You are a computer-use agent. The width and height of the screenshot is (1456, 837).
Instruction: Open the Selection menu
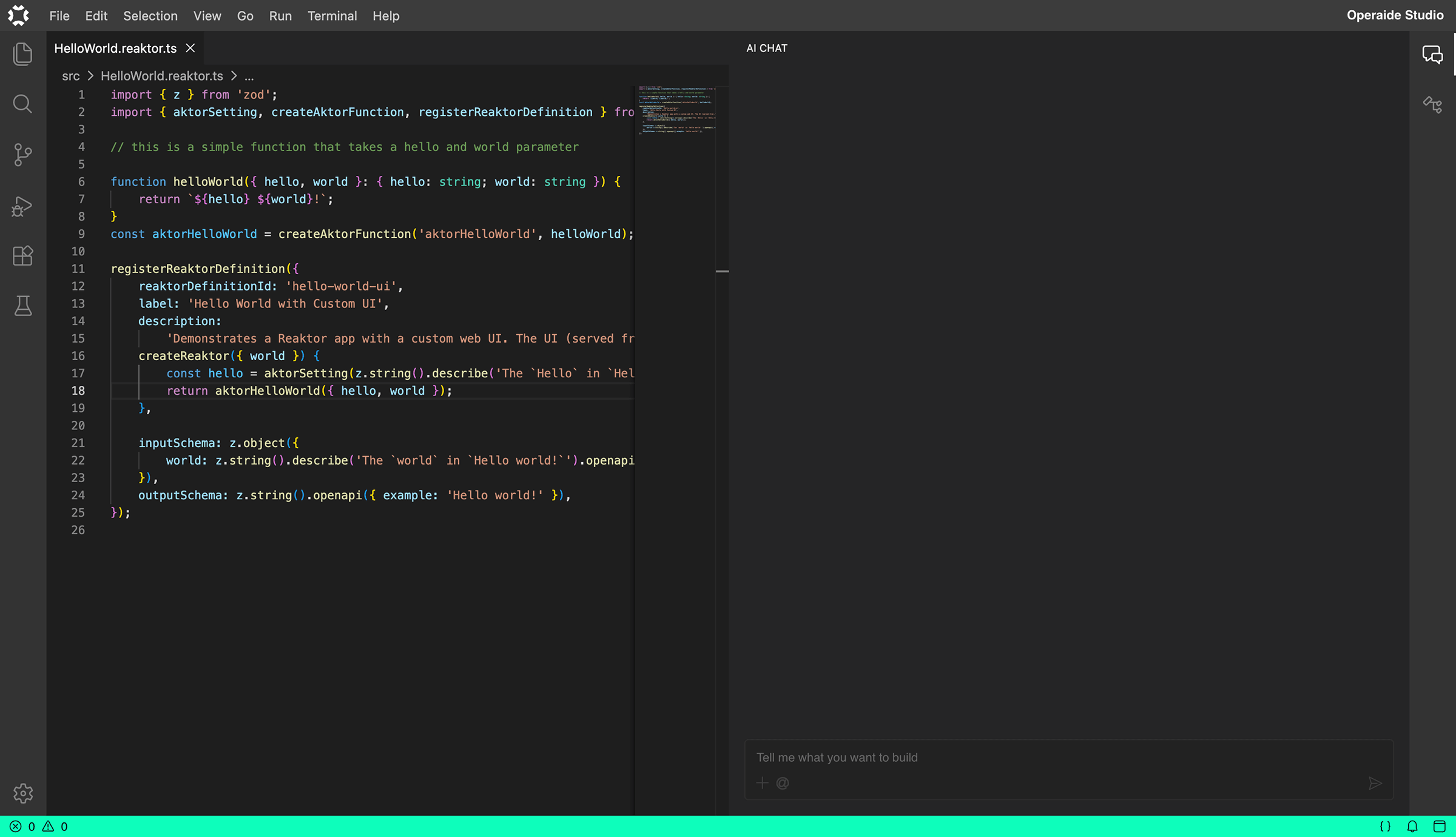[150, 16]
